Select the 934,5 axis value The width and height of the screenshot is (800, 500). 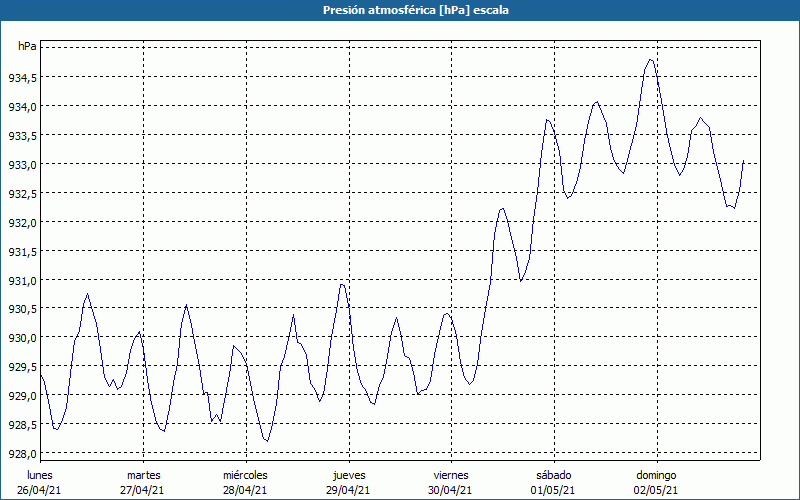pos(22,78)
